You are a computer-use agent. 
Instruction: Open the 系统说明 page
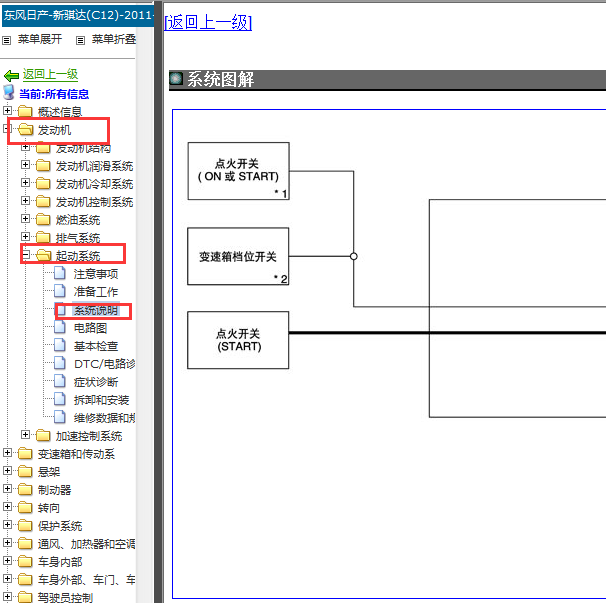pos(96,310)
